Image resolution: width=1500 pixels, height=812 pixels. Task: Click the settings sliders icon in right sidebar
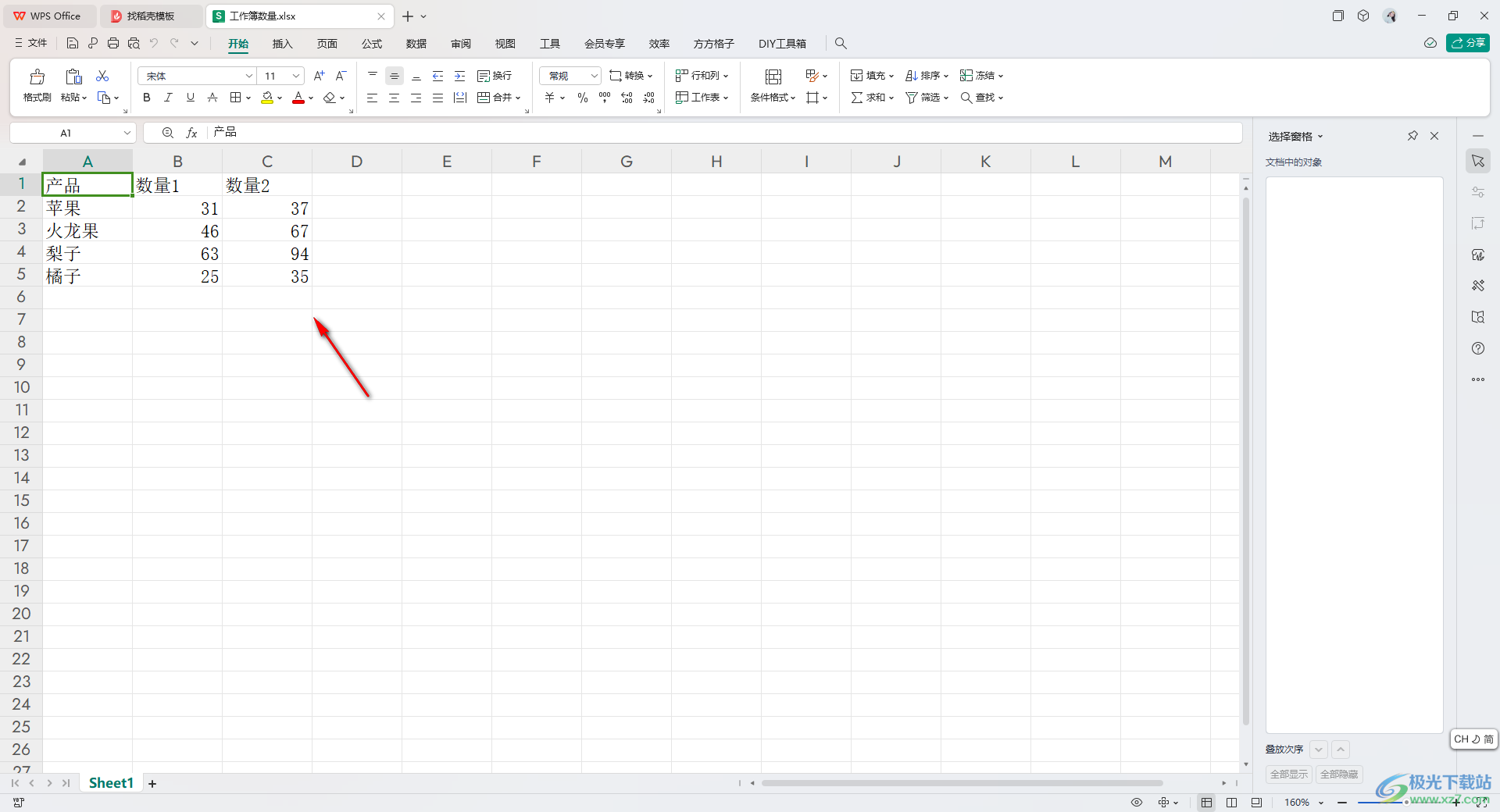pyautogui.click(x=1478, y=192)
